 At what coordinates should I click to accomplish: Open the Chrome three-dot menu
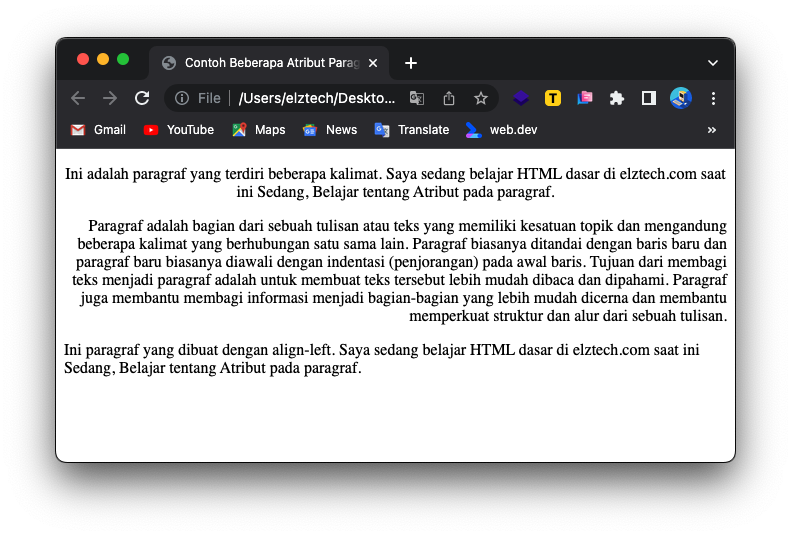point(713,98)
